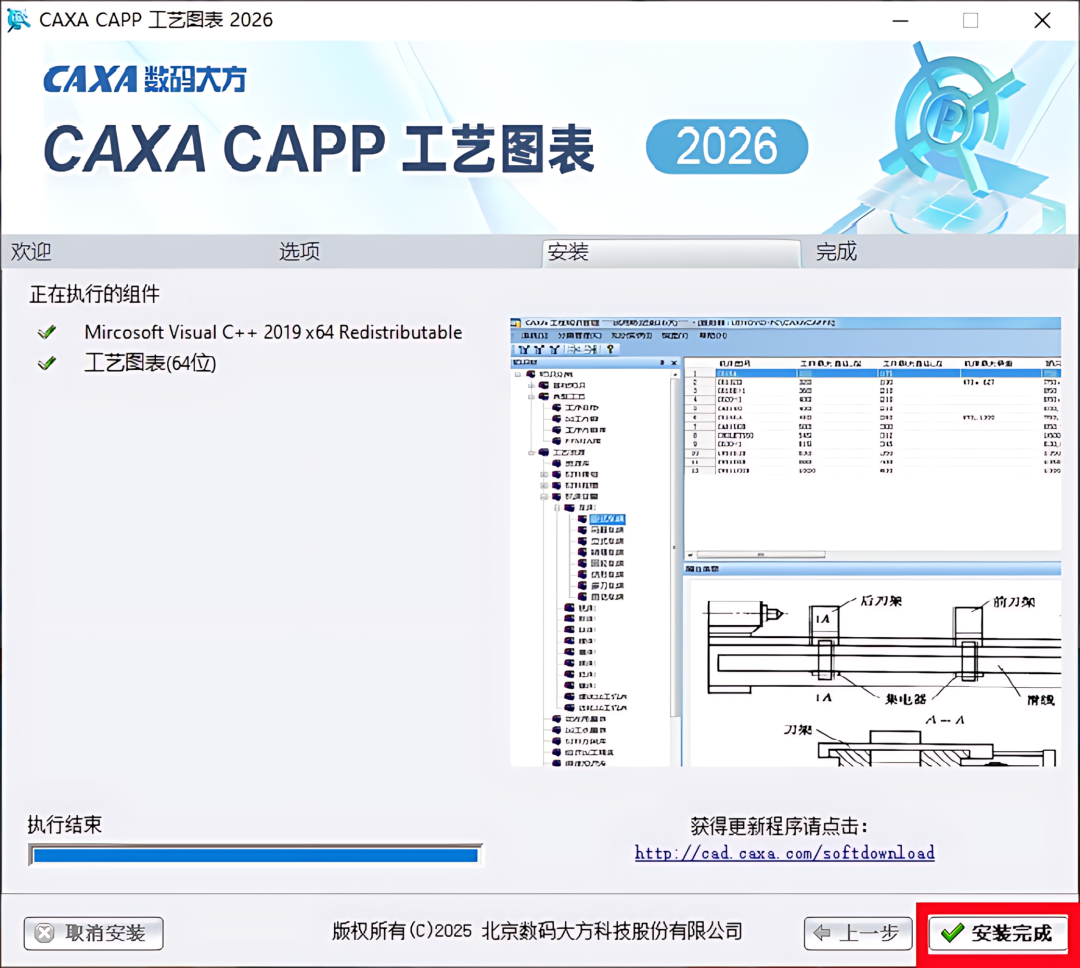The width and height of the screenshot is (1080, 968).
Task: Minimize the installer window
Action: click(900, 21)
